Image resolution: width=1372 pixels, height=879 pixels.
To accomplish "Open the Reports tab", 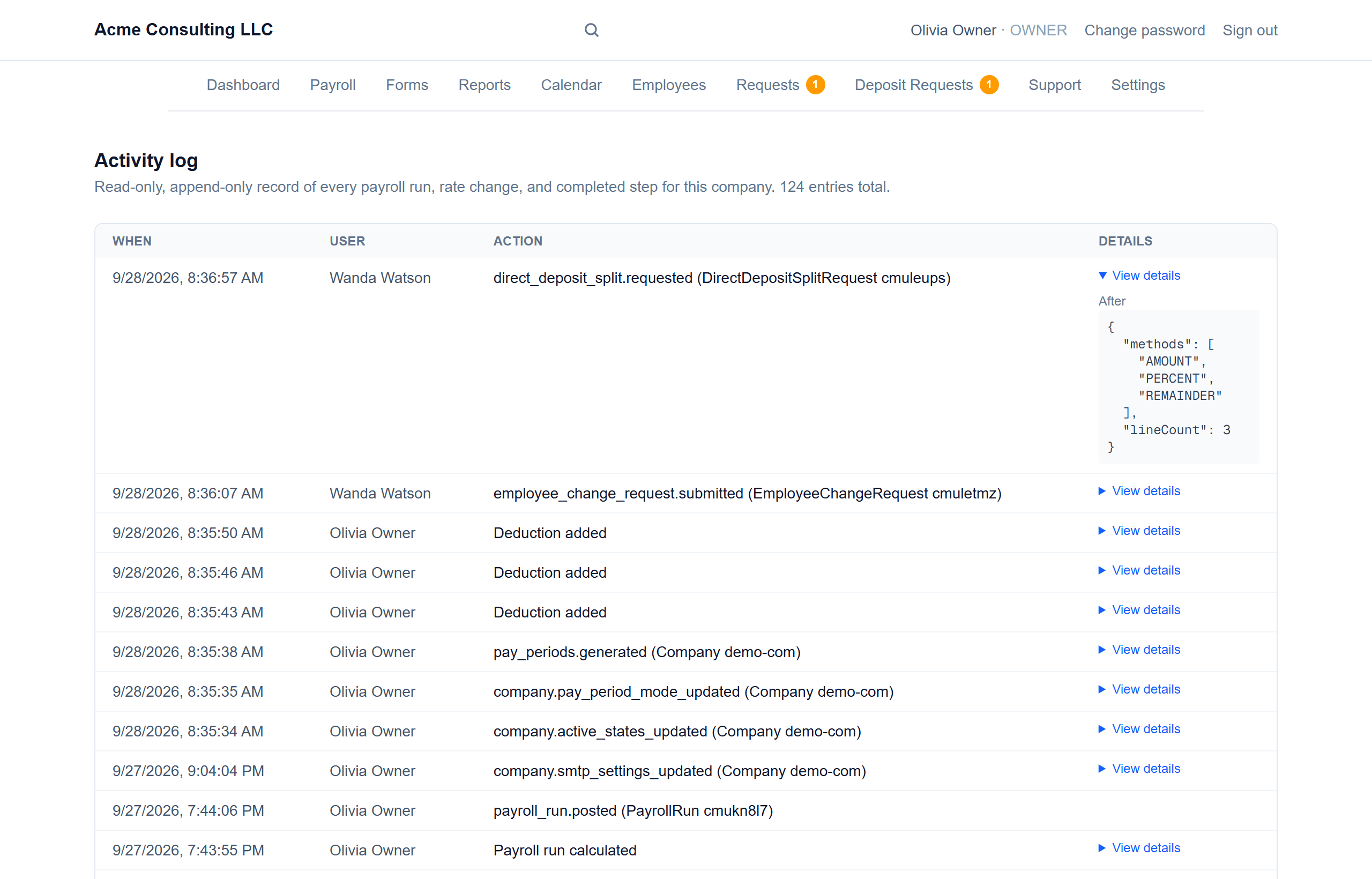I will 484,85.
